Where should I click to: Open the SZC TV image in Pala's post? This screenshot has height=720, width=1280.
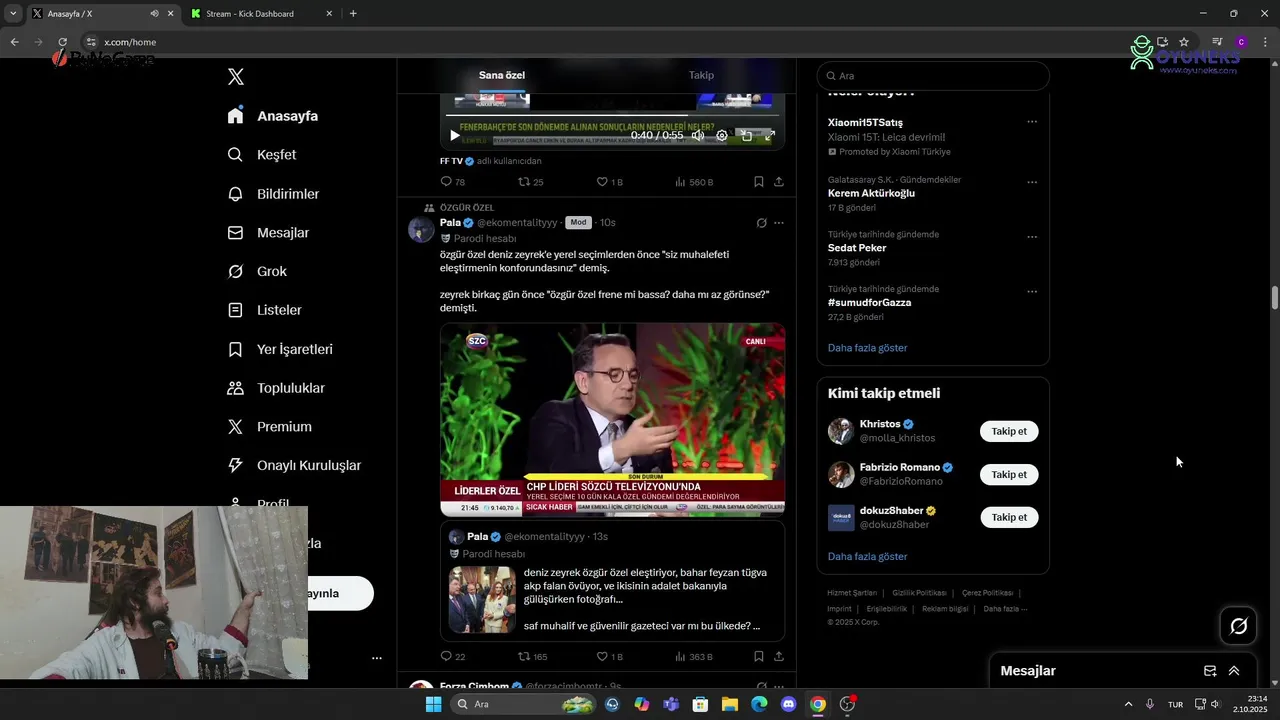612,419
